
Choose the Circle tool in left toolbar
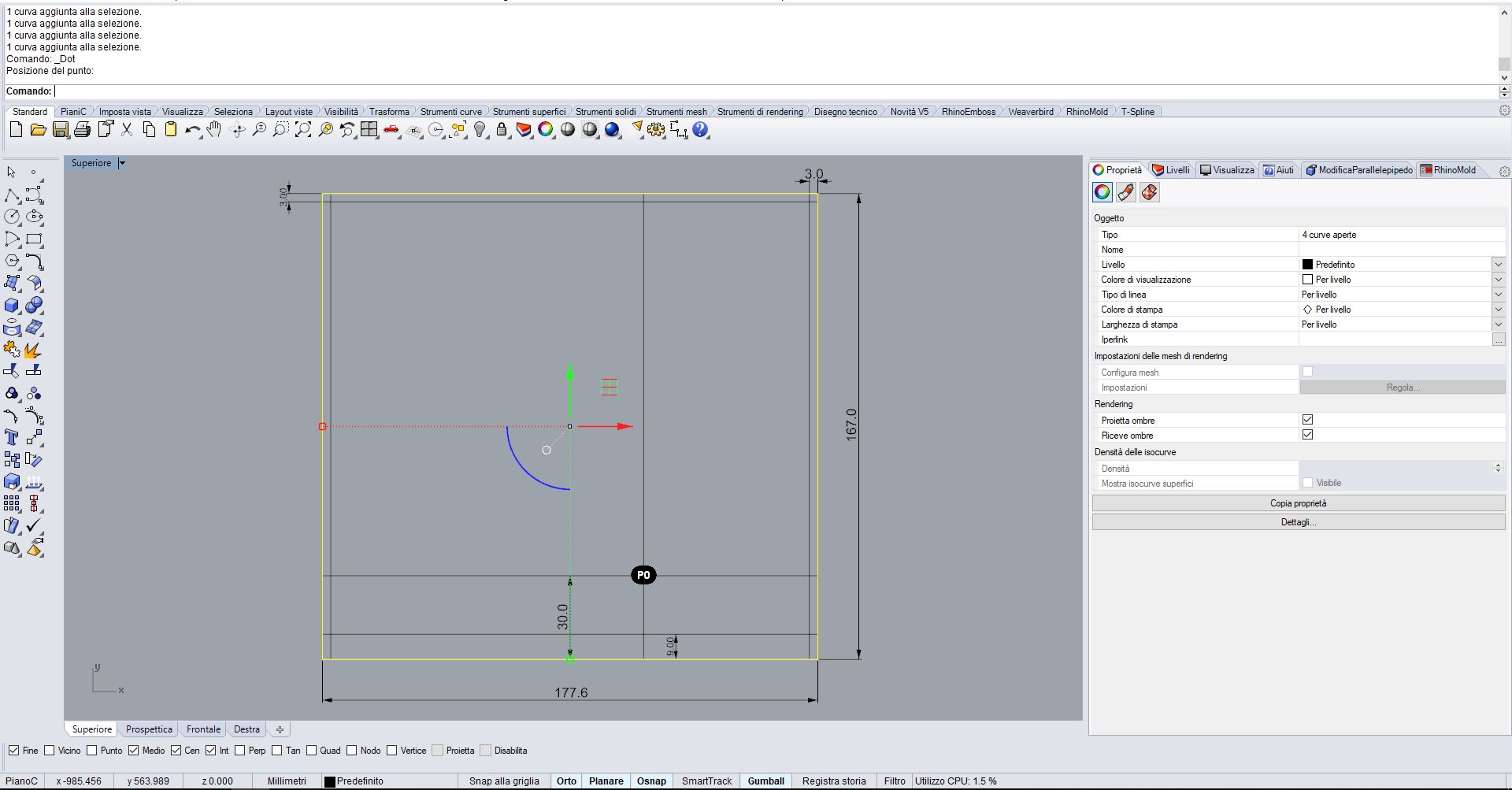pos(13,217)
